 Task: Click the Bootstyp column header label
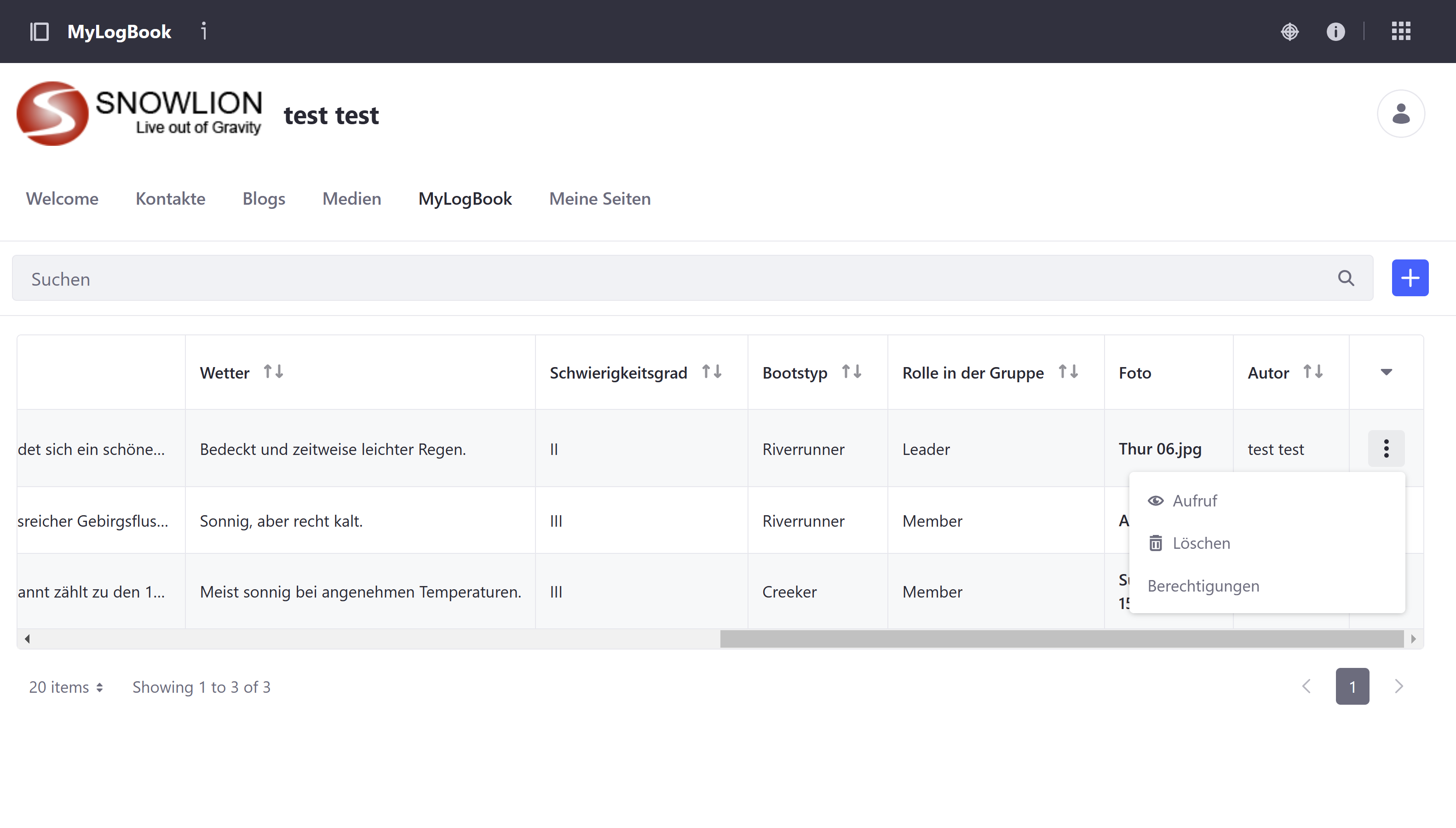[x=794, y=373]
